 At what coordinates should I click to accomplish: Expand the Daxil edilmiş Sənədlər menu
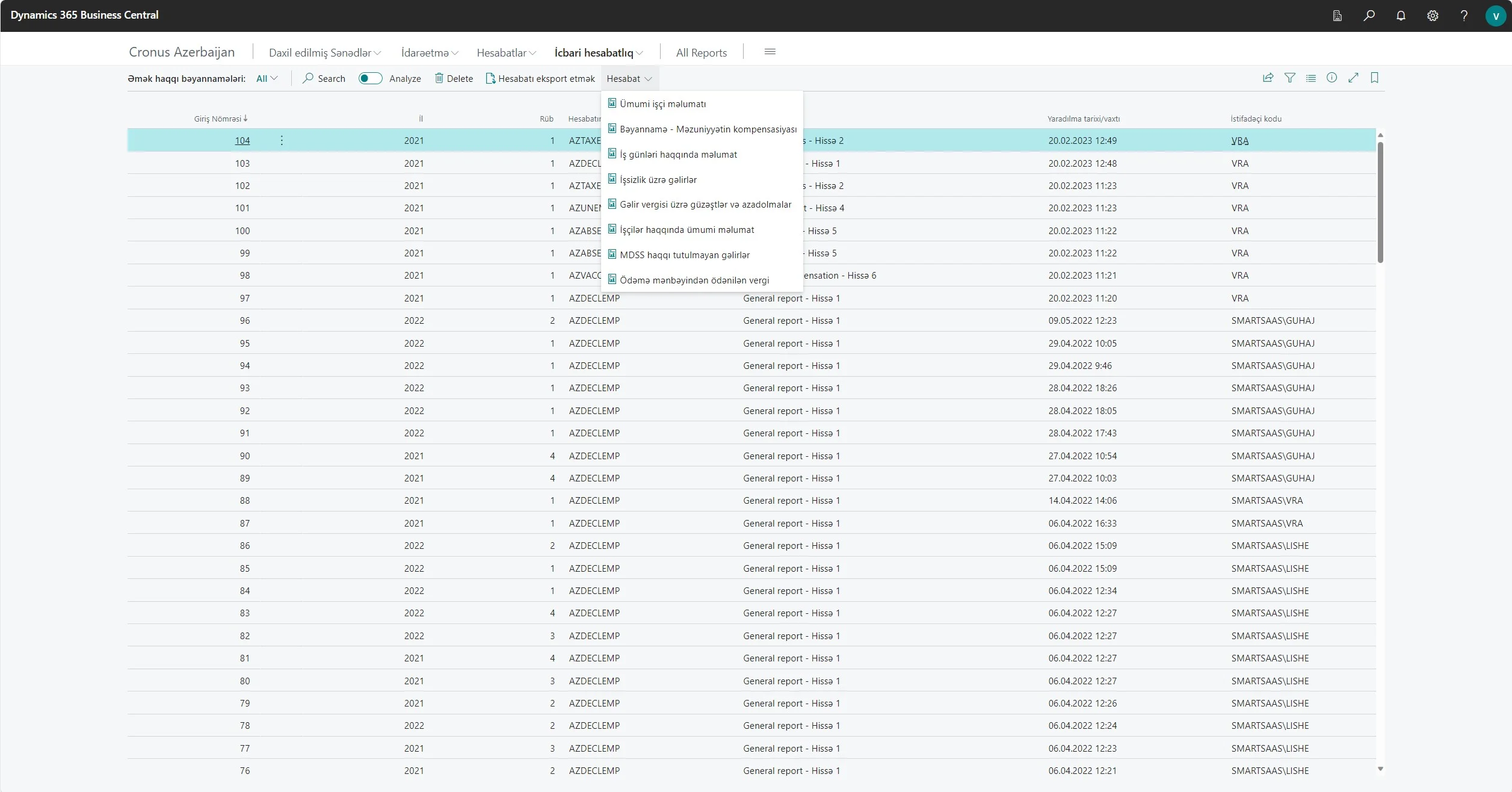tap(324, 53)
